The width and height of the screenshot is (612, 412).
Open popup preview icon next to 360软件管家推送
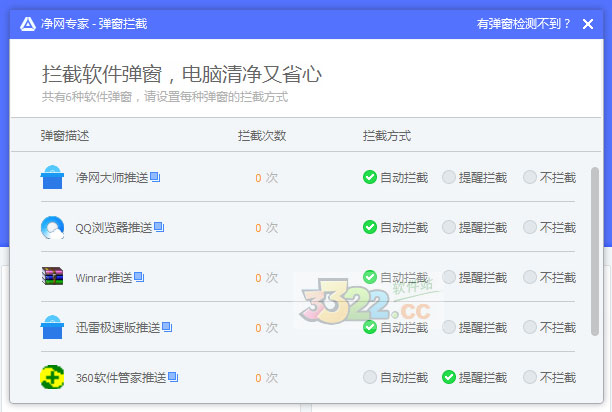[173, 377]
